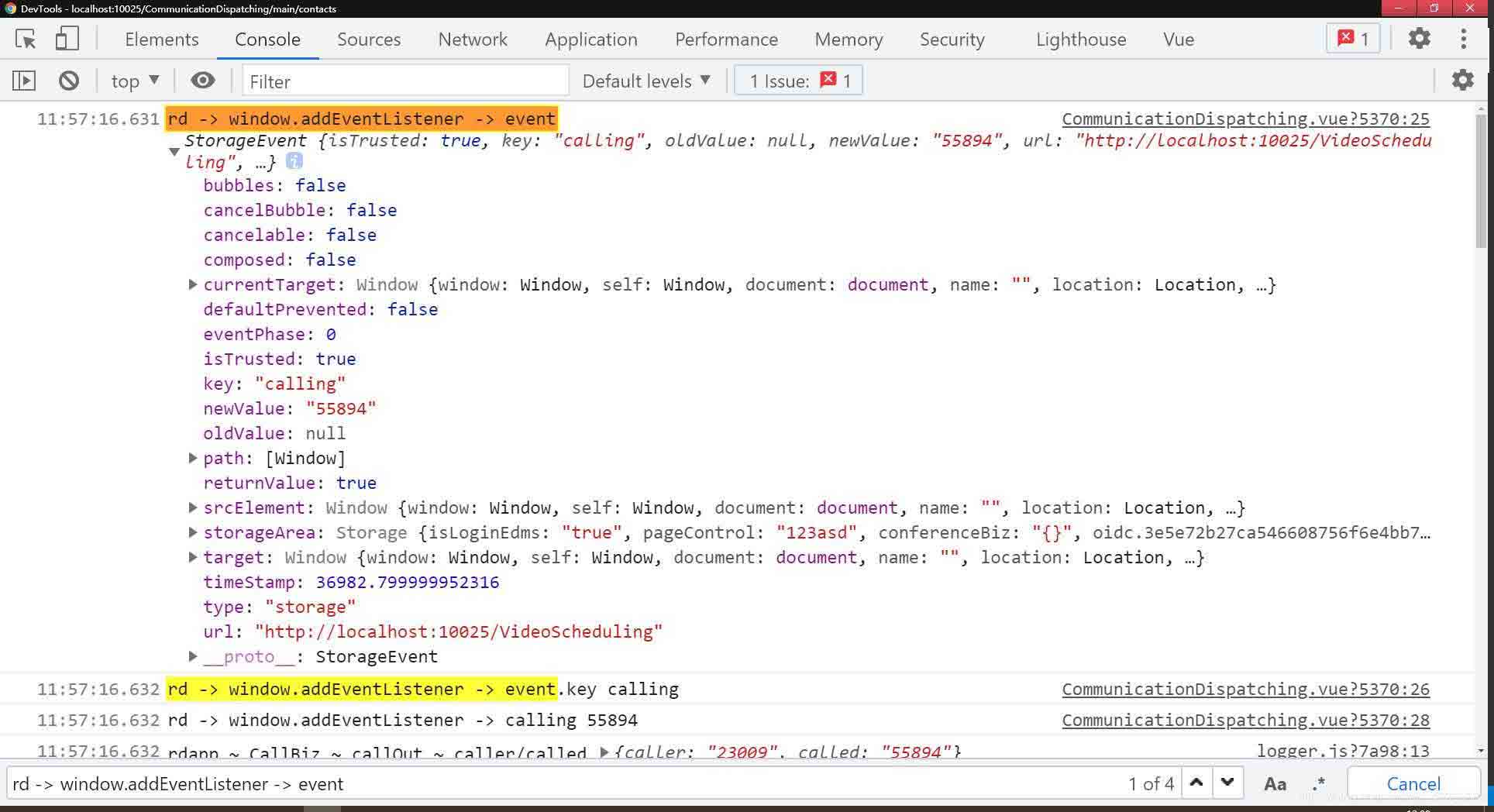Open DevTools settings gear in the tab bar

[1419, 39]
